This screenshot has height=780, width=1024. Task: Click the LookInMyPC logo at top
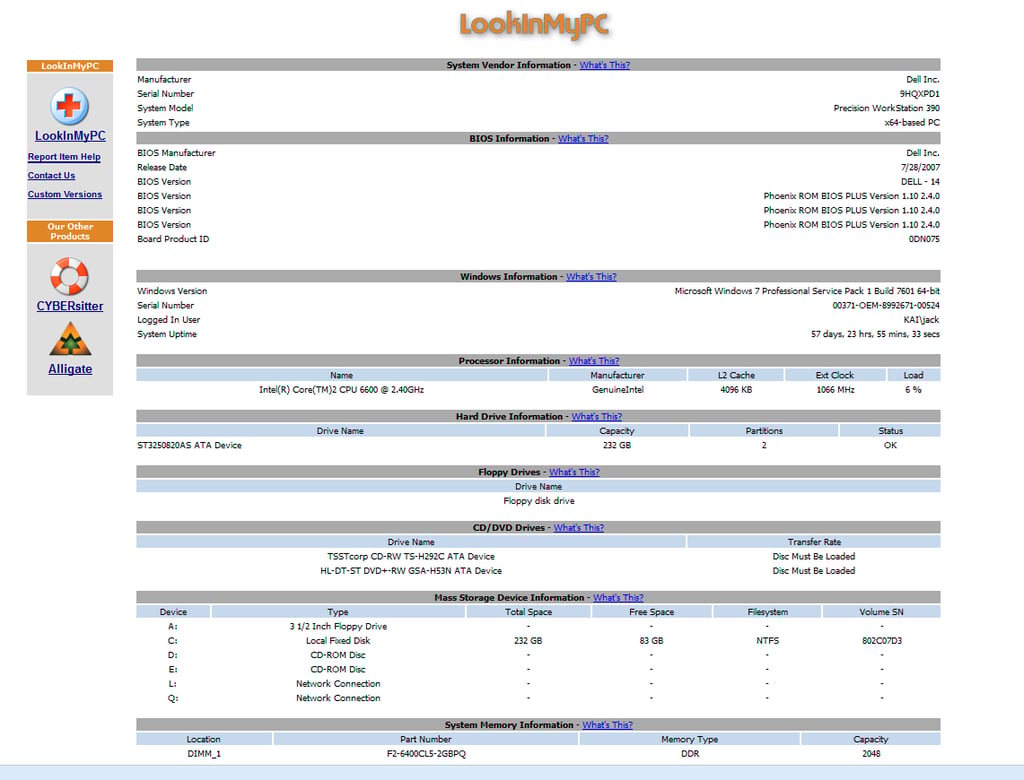pyautogui.click(x=534, y=25)
